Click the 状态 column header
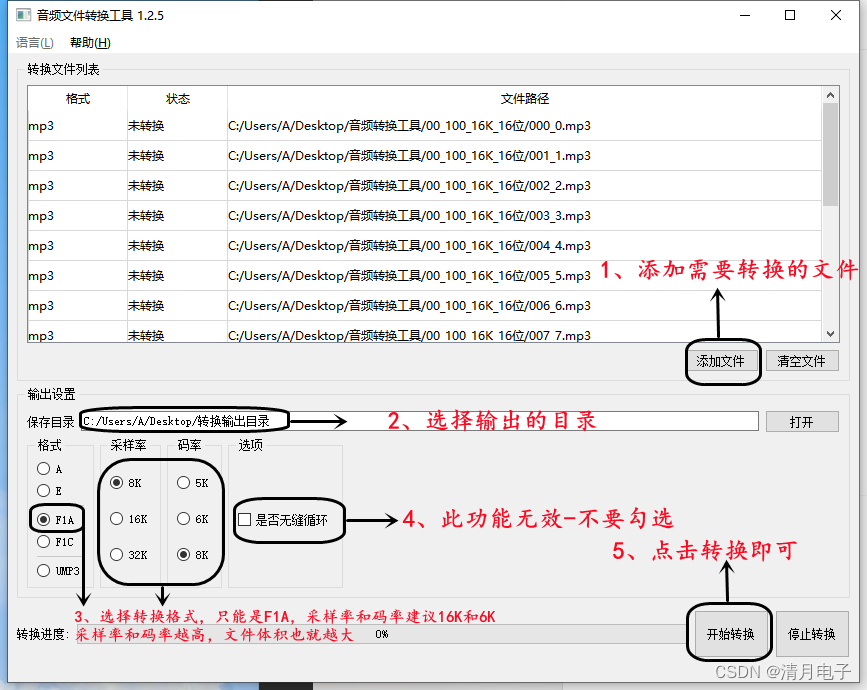 (x=177, y=99)
